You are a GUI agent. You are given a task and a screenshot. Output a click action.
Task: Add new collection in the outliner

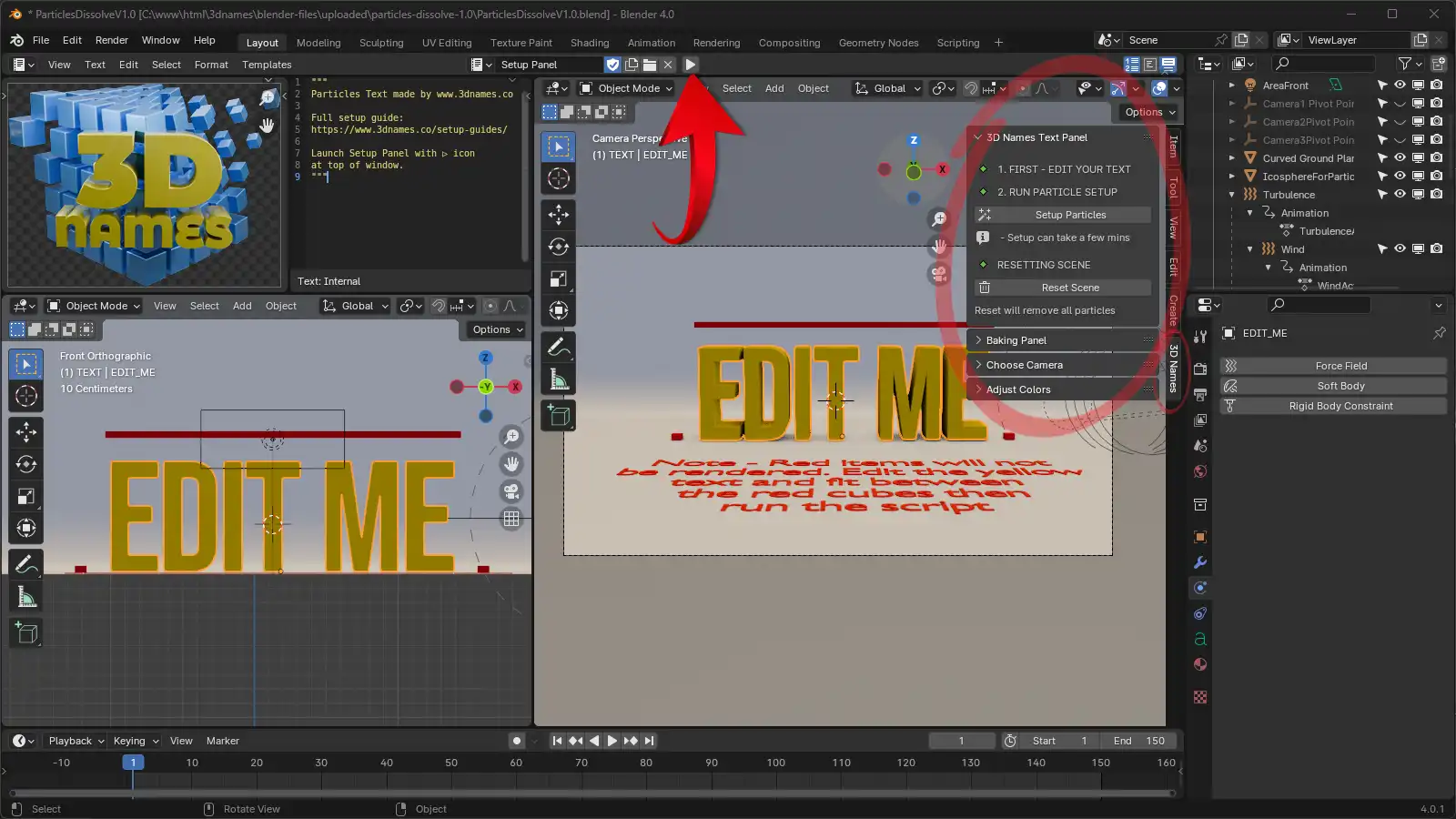coord(1439,64)
